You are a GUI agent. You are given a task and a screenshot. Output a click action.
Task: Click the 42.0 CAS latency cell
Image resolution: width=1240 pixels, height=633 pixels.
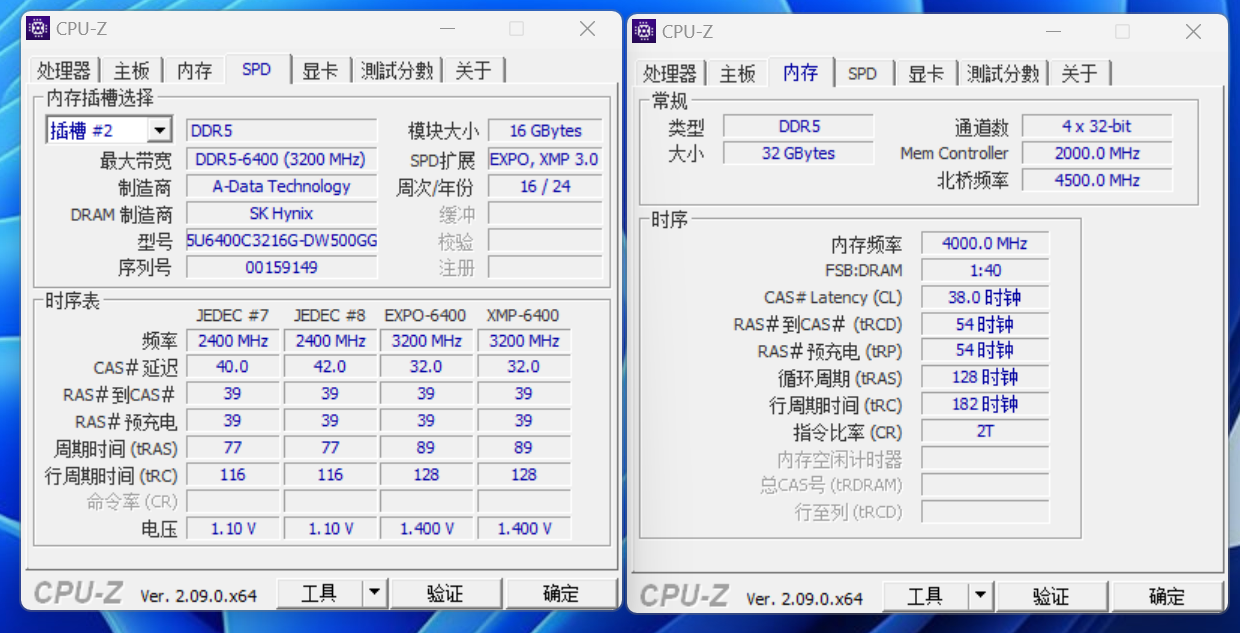330,367
